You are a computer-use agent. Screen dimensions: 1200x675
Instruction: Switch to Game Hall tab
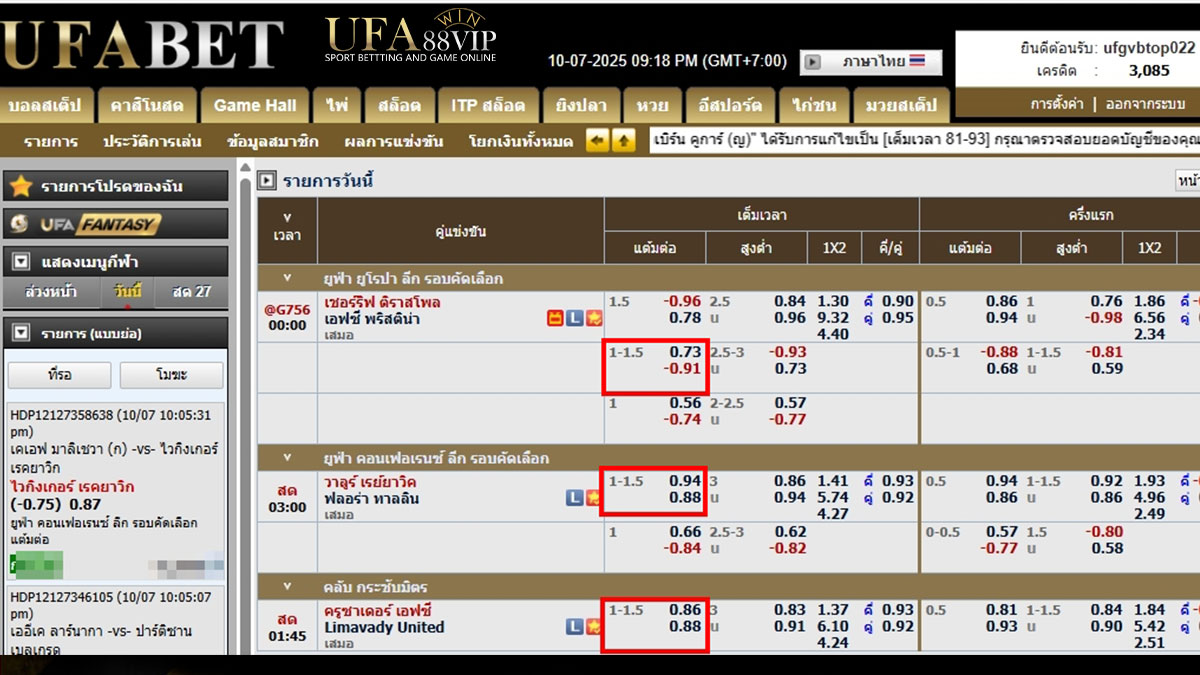coord(255,105)
